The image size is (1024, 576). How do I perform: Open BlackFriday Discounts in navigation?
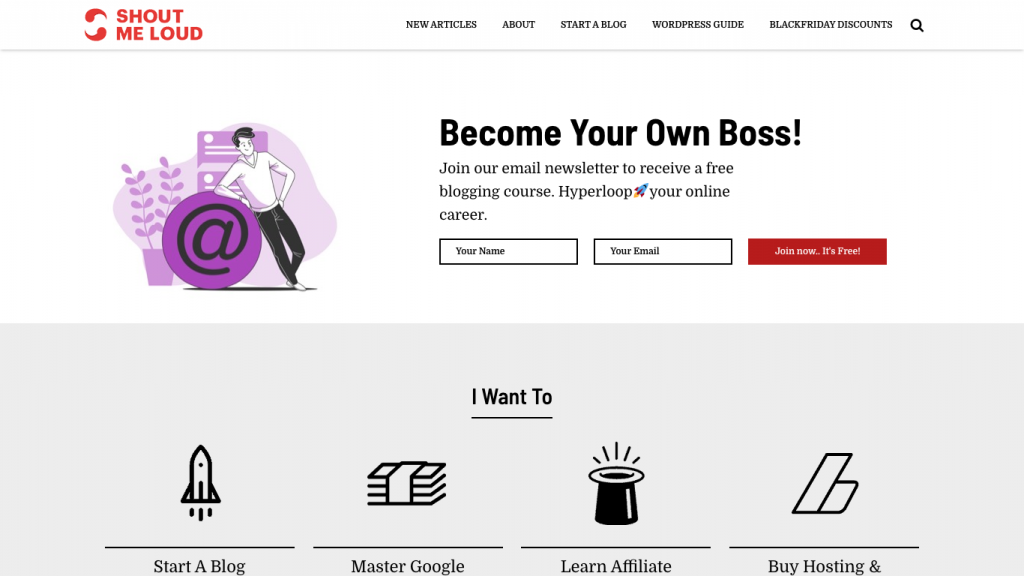[x=831, y=25]
